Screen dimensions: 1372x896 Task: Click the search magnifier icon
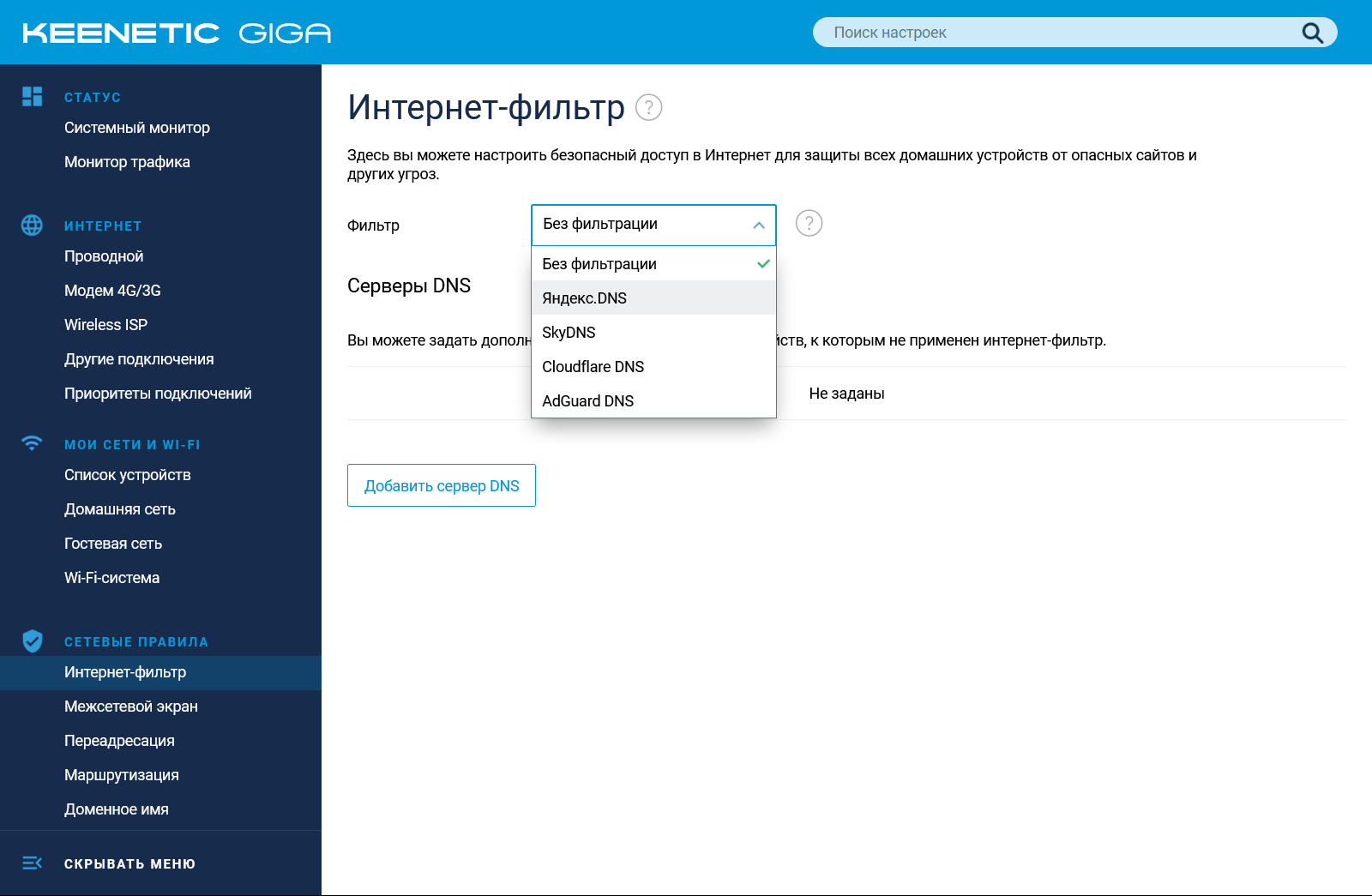click(1312, 33)
